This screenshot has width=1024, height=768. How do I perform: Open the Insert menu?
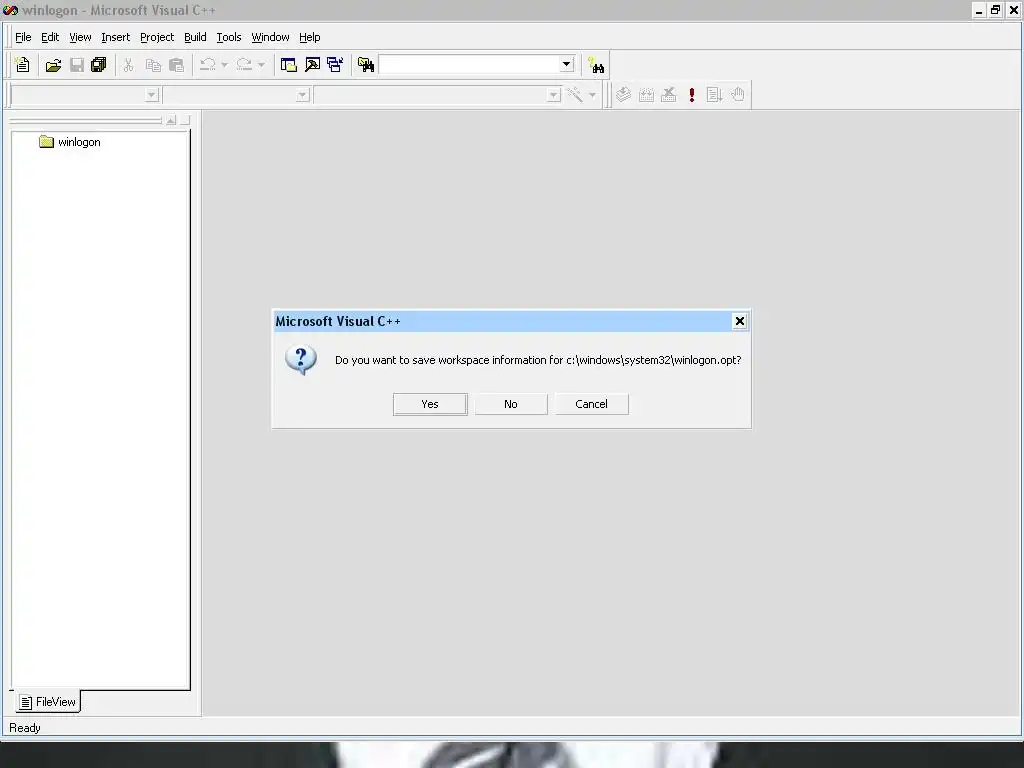click(116, 37)
